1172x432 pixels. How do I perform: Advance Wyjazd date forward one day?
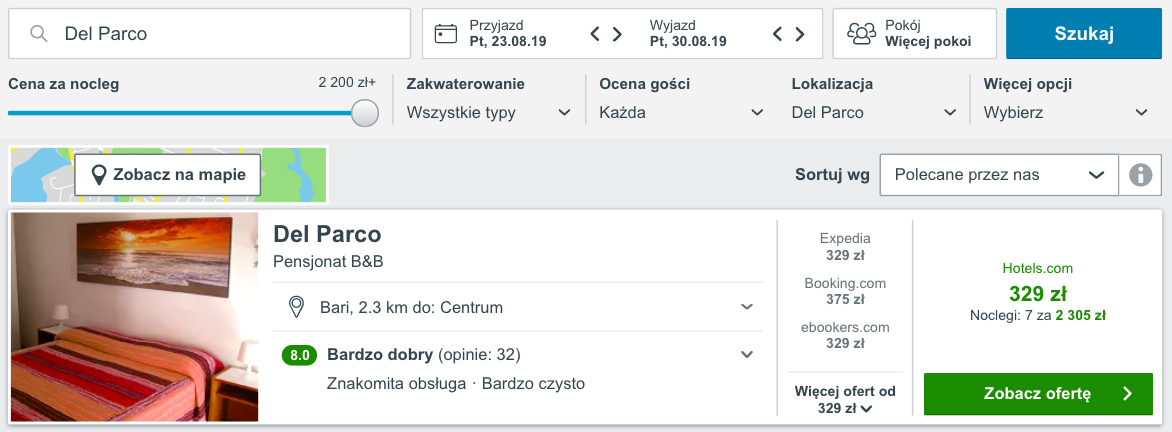pyautogui.click(x=800, y=34)
